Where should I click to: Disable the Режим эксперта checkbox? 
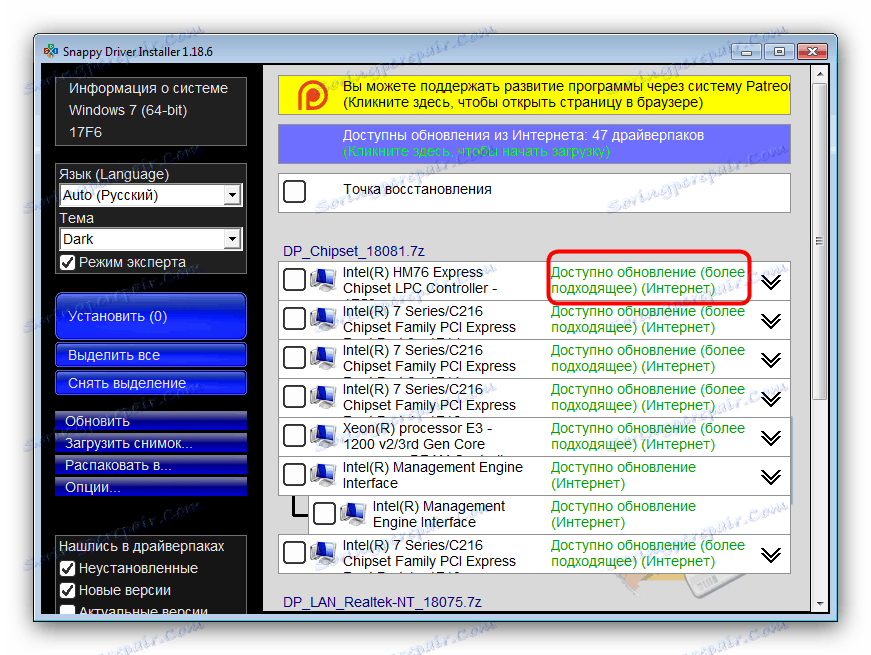coord(68,261)
